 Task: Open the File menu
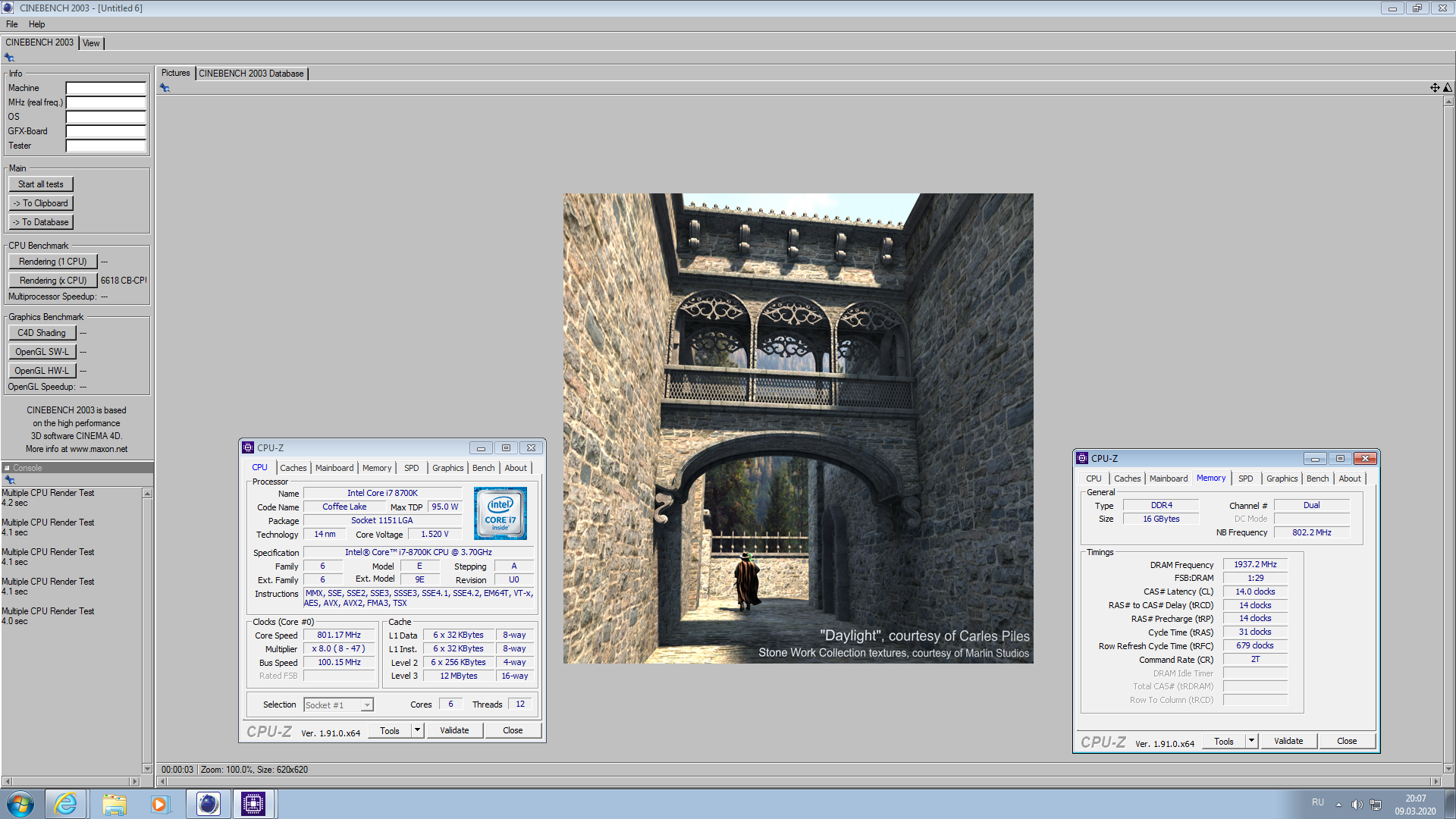click(x=12, y=24)
